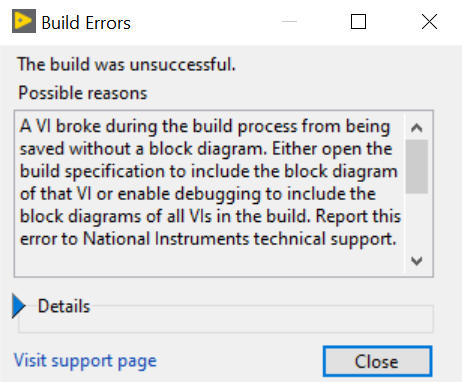Viewport: 462px width, 382px height.
Task: Click the line mentioning National Instruments technical support
Action: click(208, 239)
